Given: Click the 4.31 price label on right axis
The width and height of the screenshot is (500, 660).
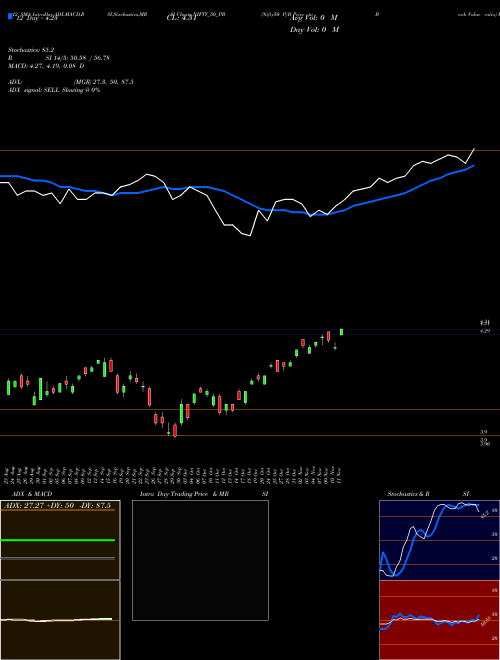Looking at the screenshot, I should coord(485,323).
